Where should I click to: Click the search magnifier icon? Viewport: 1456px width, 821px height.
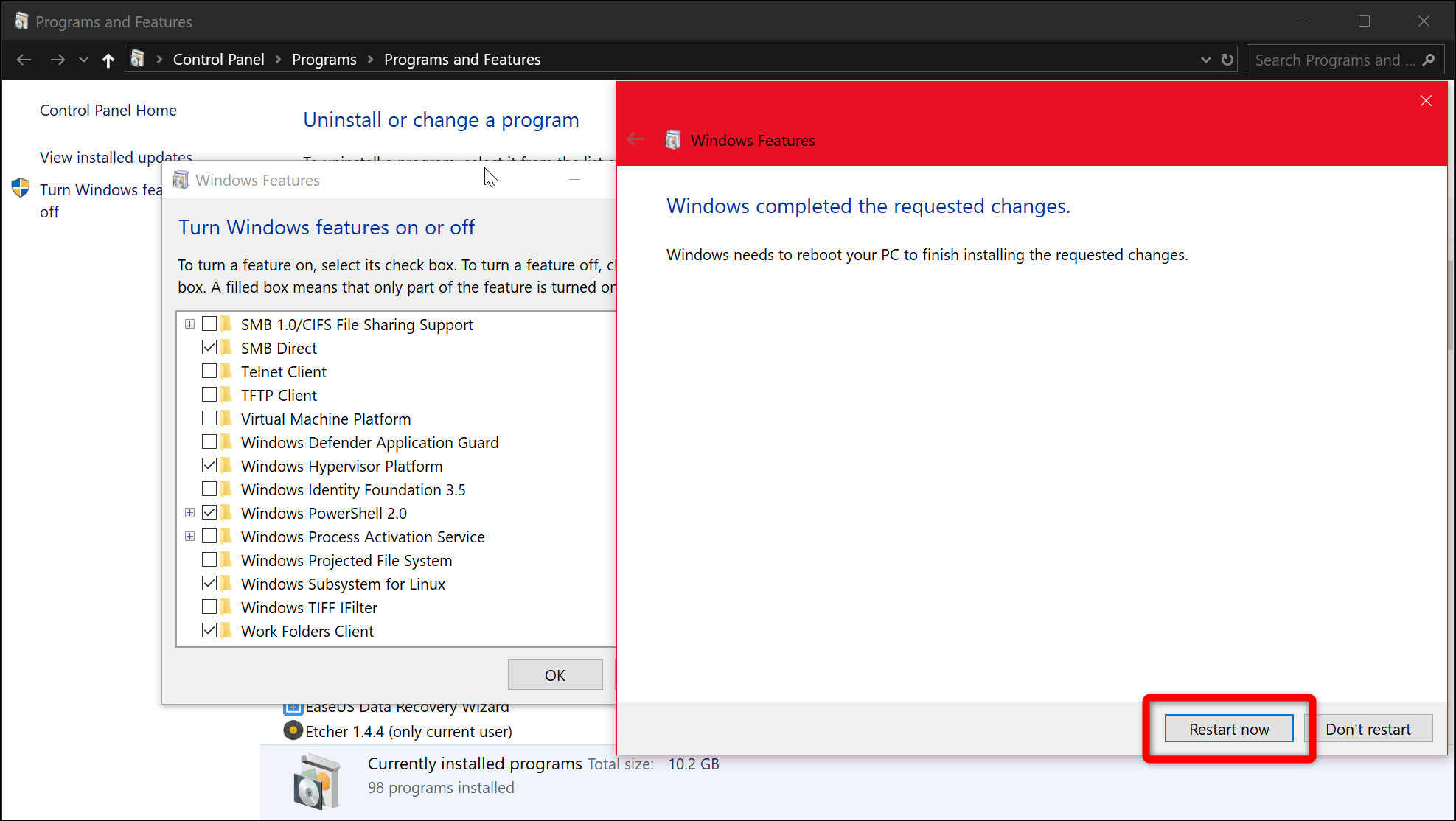[x=1429, y=60]
